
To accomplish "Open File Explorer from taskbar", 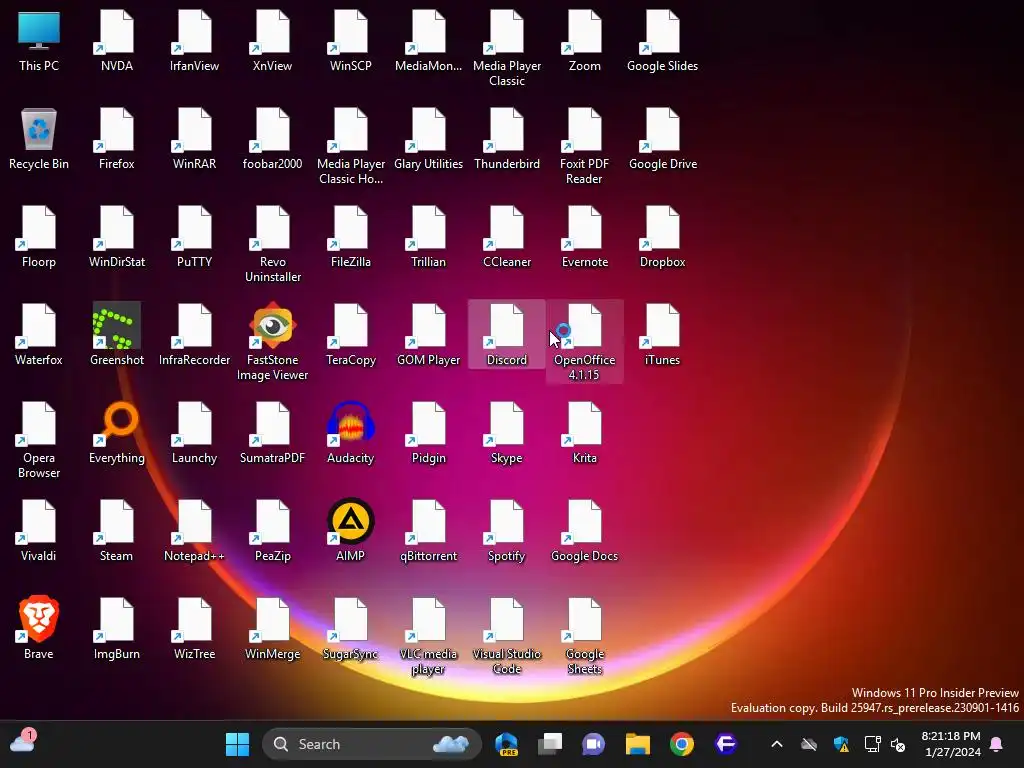I will click(x=638, y=744).
